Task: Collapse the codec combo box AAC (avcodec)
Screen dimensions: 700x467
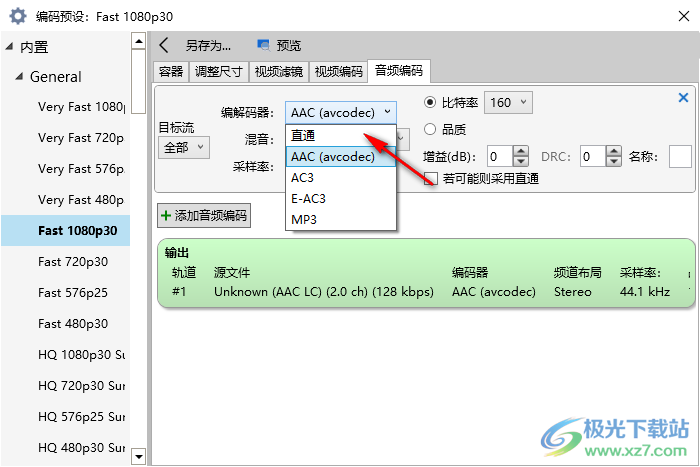Action: click(x=341, y=113)
